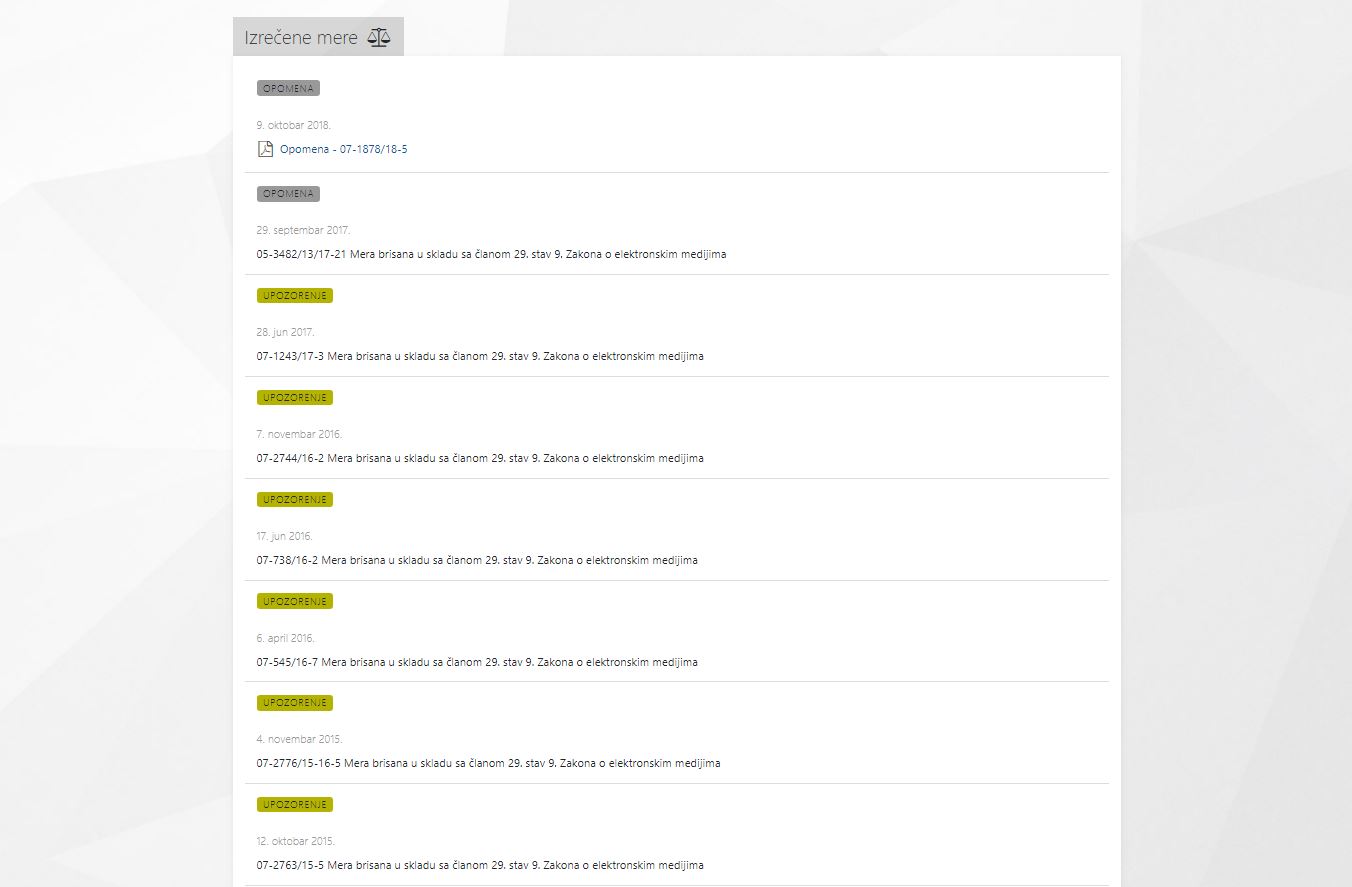Click the UPOZORENJE badge above 6. april 2016
The height and width of the screenshot is (887, 1352).
click(294, 602)
